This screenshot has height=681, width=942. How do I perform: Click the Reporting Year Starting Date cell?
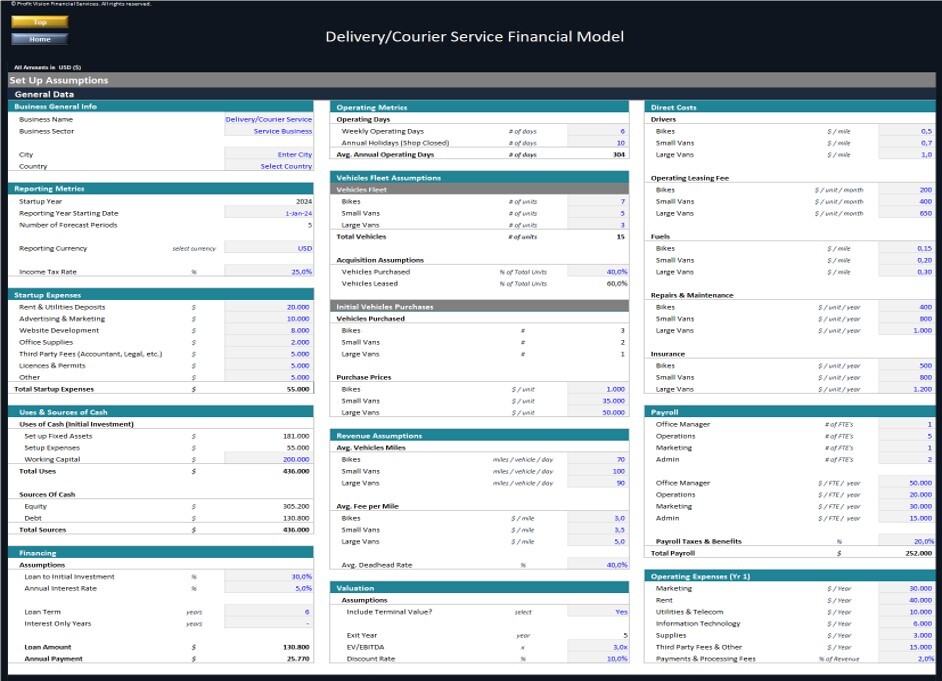coord(269,213)
